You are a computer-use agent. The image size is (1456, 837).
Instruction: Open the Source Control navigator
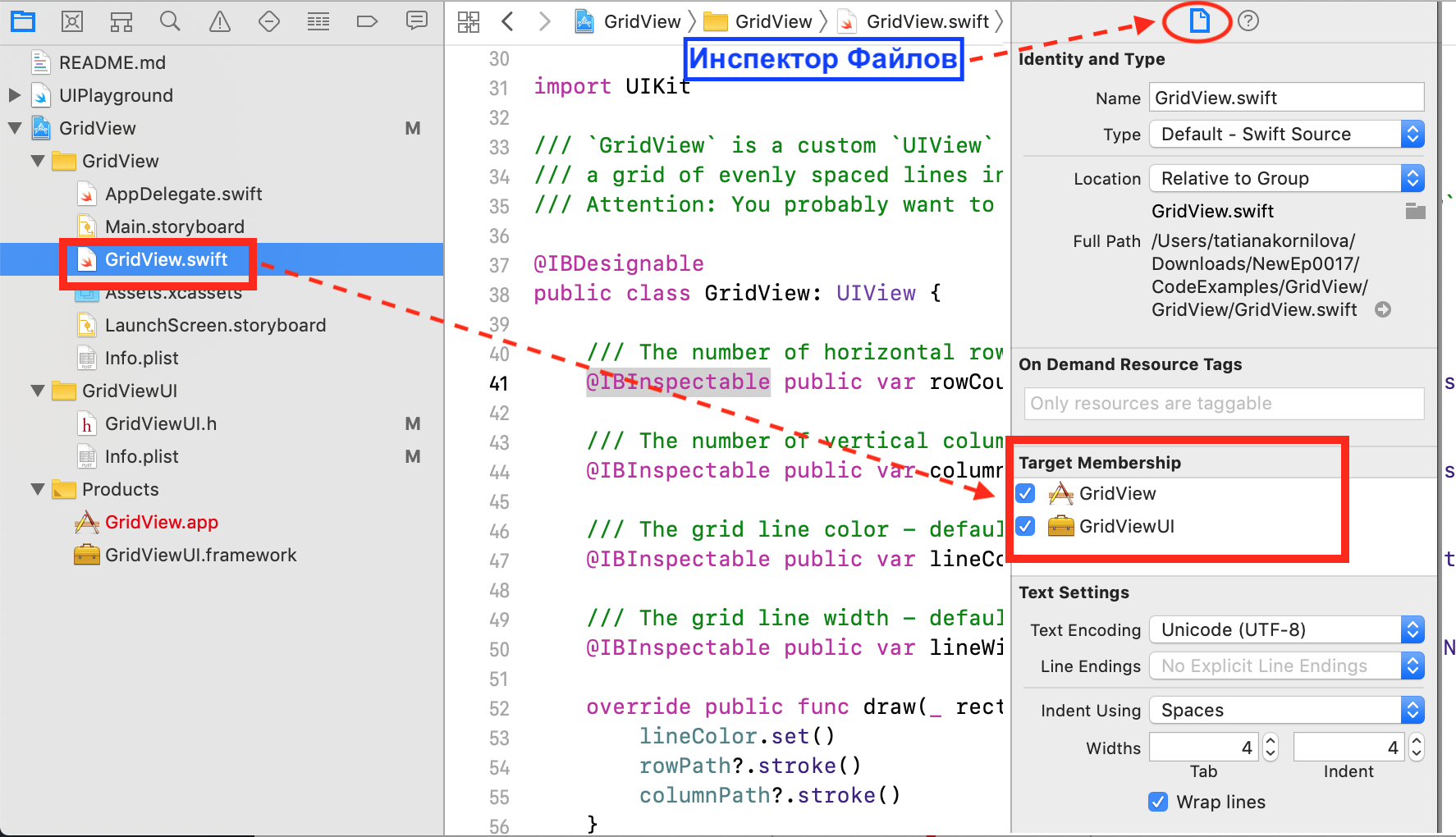point(72,21)
